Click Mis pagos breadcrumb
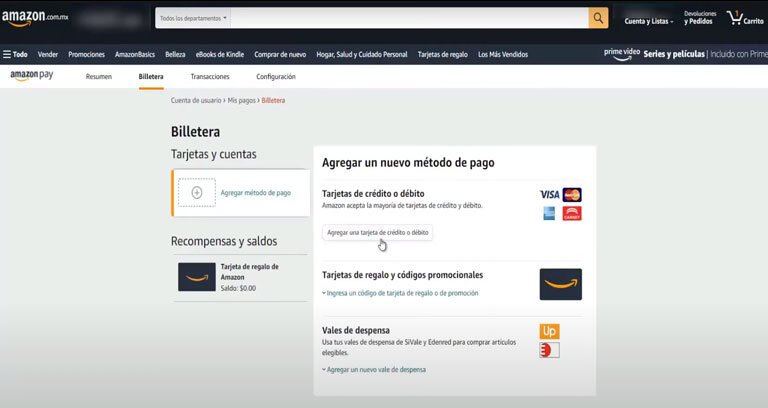 click(241, 100)
